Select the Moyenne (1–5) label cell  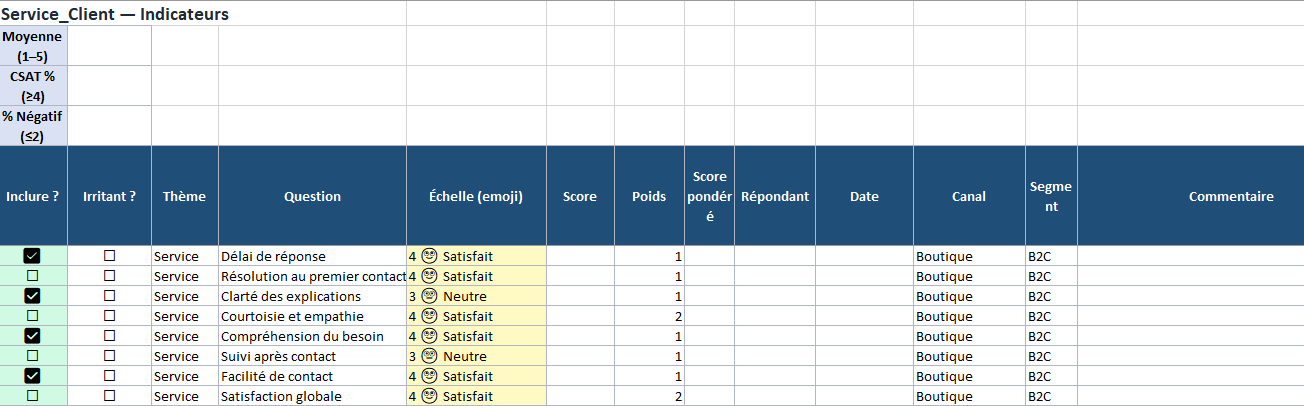pyautogui.click(x=33, y=46)
